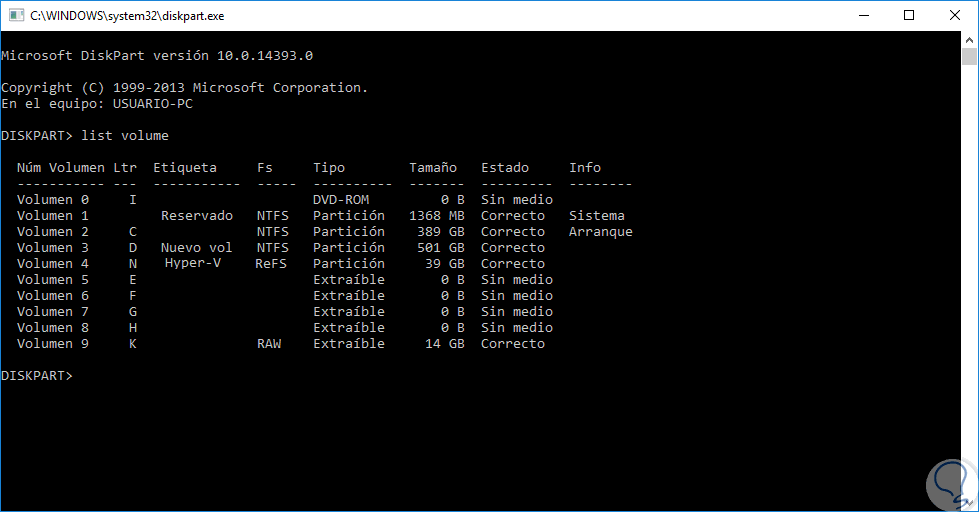
Task: Click the 'Arranque' info value
Action: pyautogui.click(x=601, y=232)
